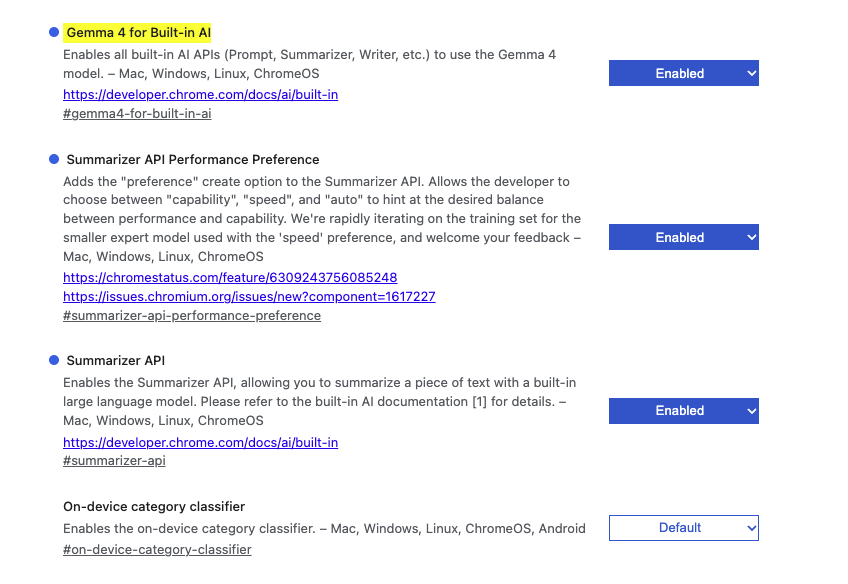Open the #summarizer-api anchor link

[x=114, y=461]
